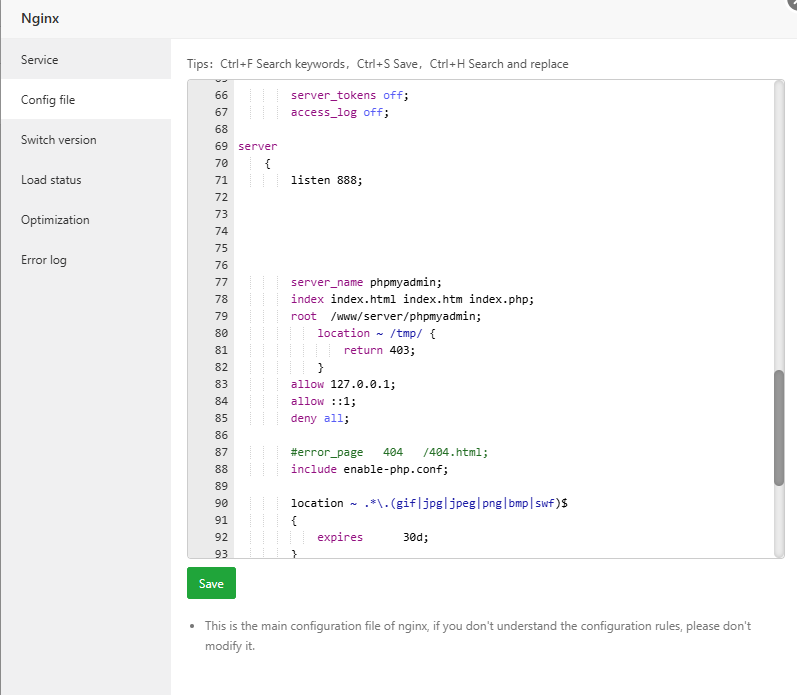Click the editor's vertical scrollbar thumb

(x=779, y=428)
